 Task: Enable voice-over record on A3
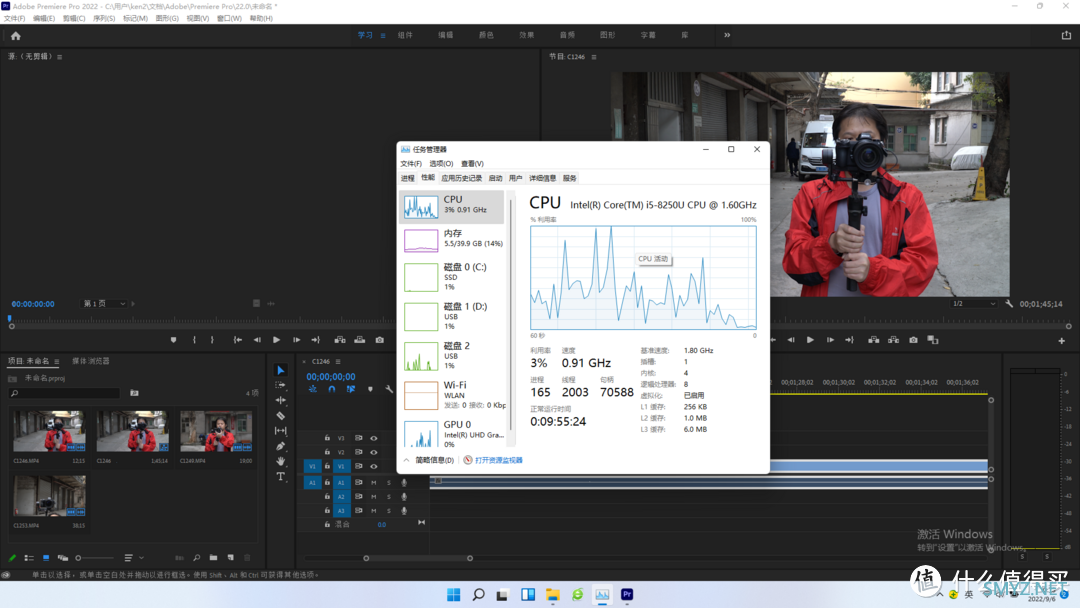pyautogui.click(x=404, y=511)
